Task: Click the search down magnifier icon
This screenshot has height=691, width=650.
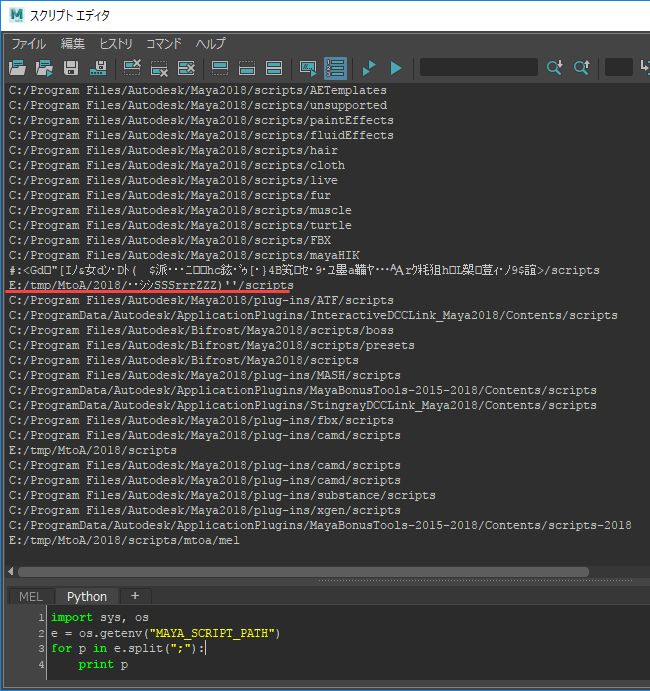Action: click(x=554, y=68)
